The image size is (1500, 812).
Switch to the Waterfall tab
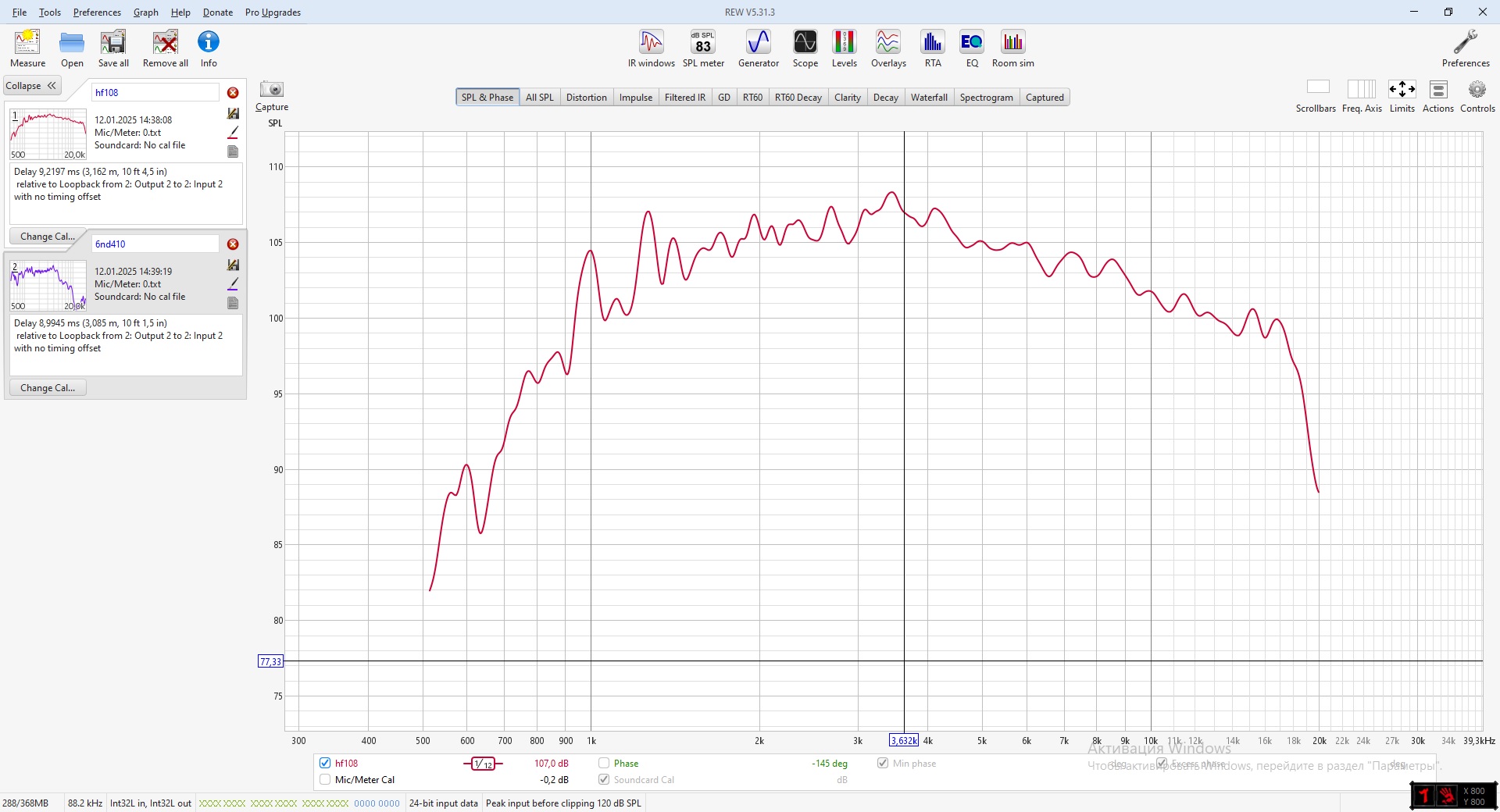pos(929,98)
